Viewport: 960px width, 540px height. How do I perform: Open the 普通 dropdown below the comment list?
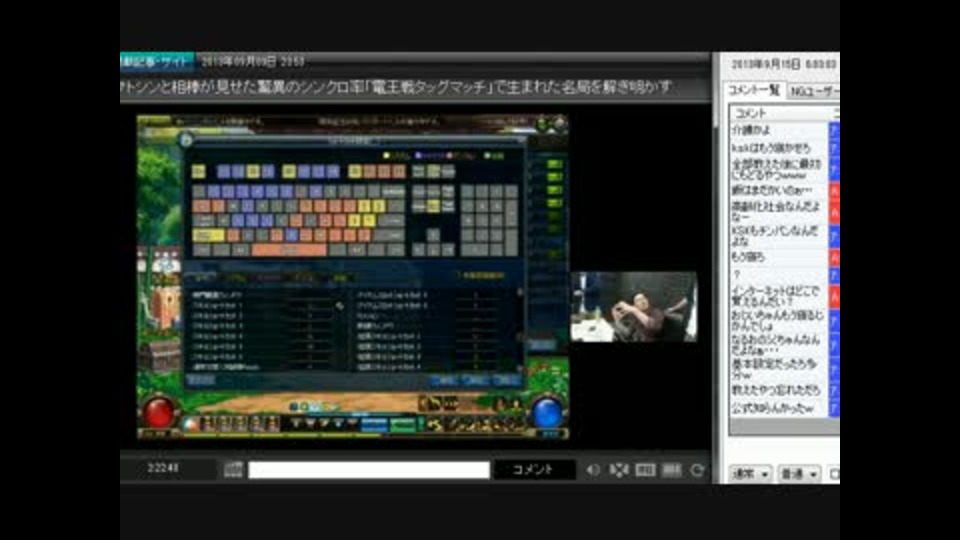click(x=799, y=474)
